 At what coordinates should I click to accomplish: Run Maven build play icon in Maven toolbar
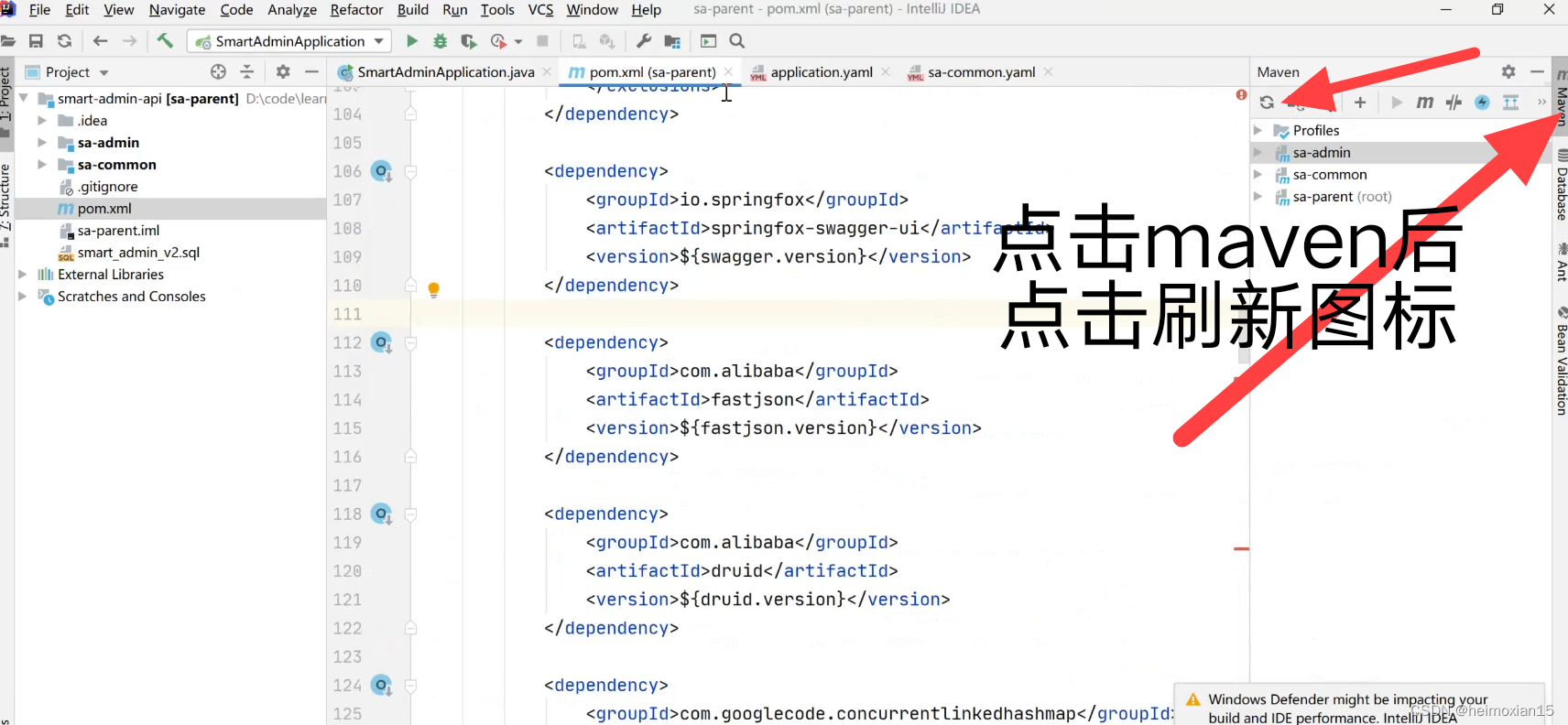click(1397, 103)
